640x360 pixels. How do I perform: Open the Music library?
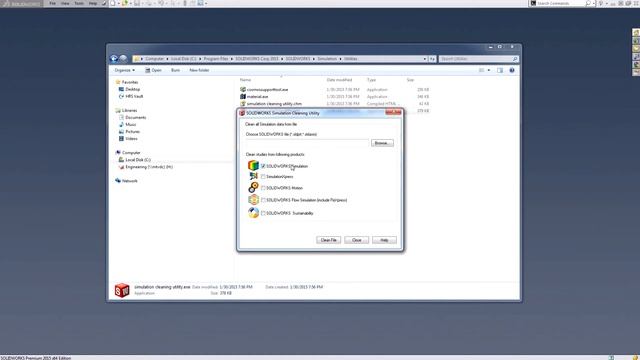pyautogui.click(x=131, y=124)
